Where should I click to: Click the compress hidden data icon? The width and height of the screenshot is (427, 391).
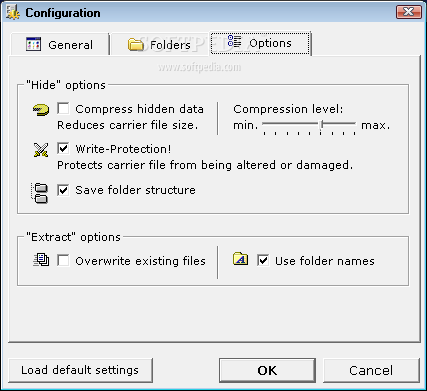(x=41, y=110)
